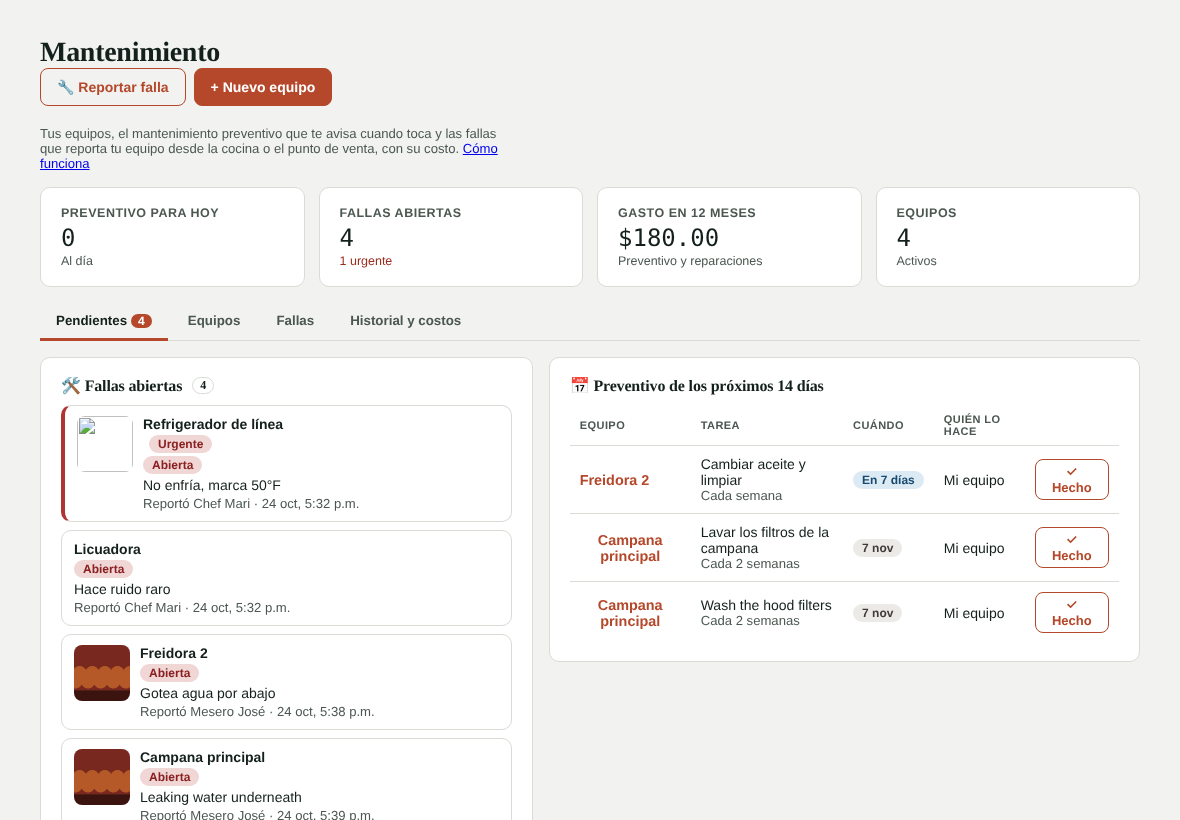Mark Cambiar aceite y limpiar as Hecho
Image resolution: width=1180 pixels, height=820 pixels.
[x=1072, y=480]
